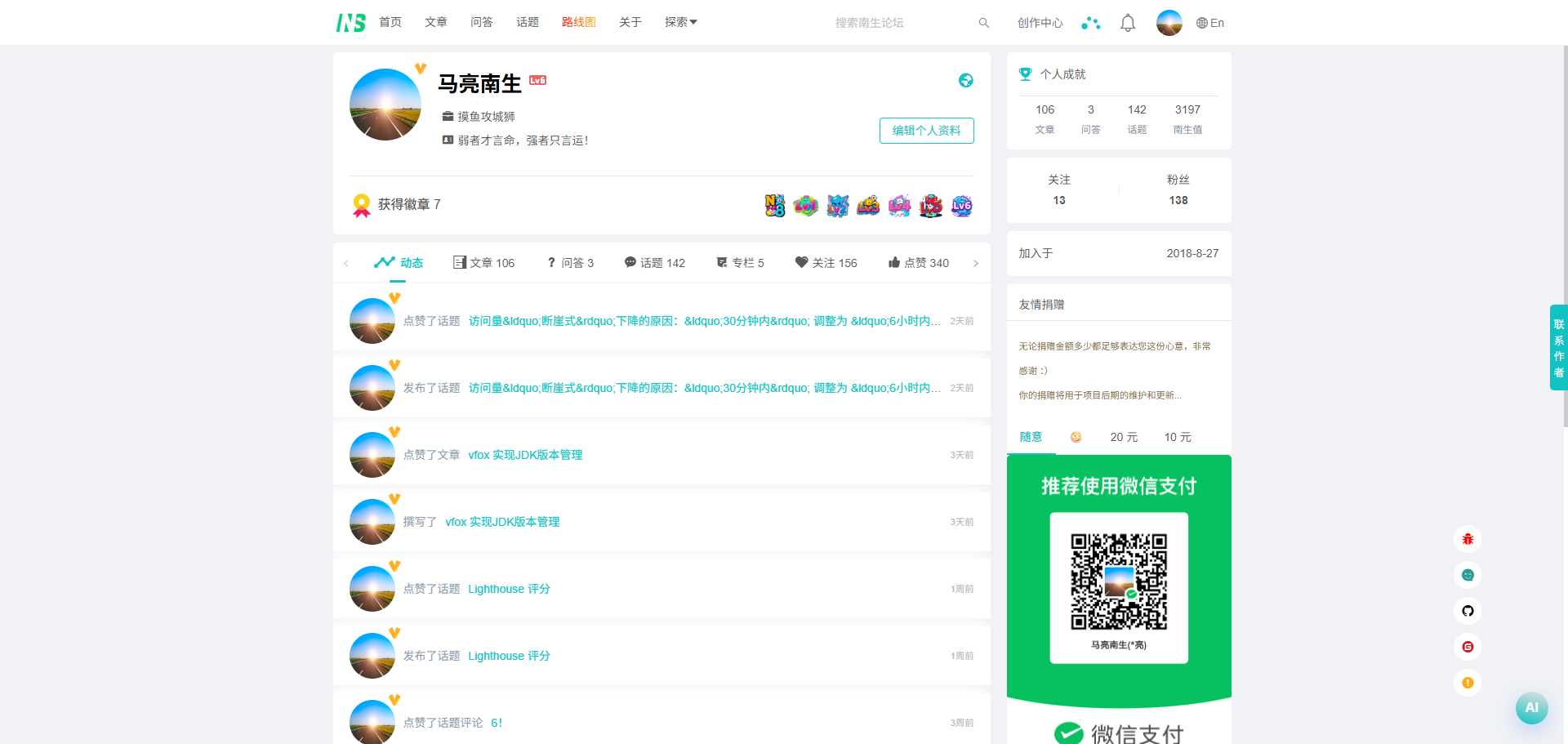The width and height of the screenshot is (1568, 744).
Task: Open the notifications bell
Action: point(1128,23)
